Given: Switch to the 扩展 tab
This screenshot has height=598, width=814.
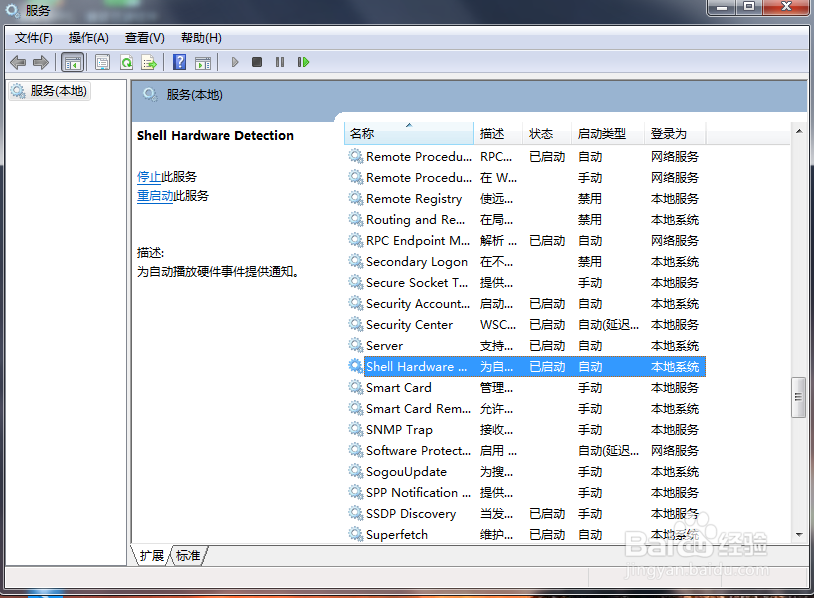Looking at the screenshot, I should tap(152, 555).
